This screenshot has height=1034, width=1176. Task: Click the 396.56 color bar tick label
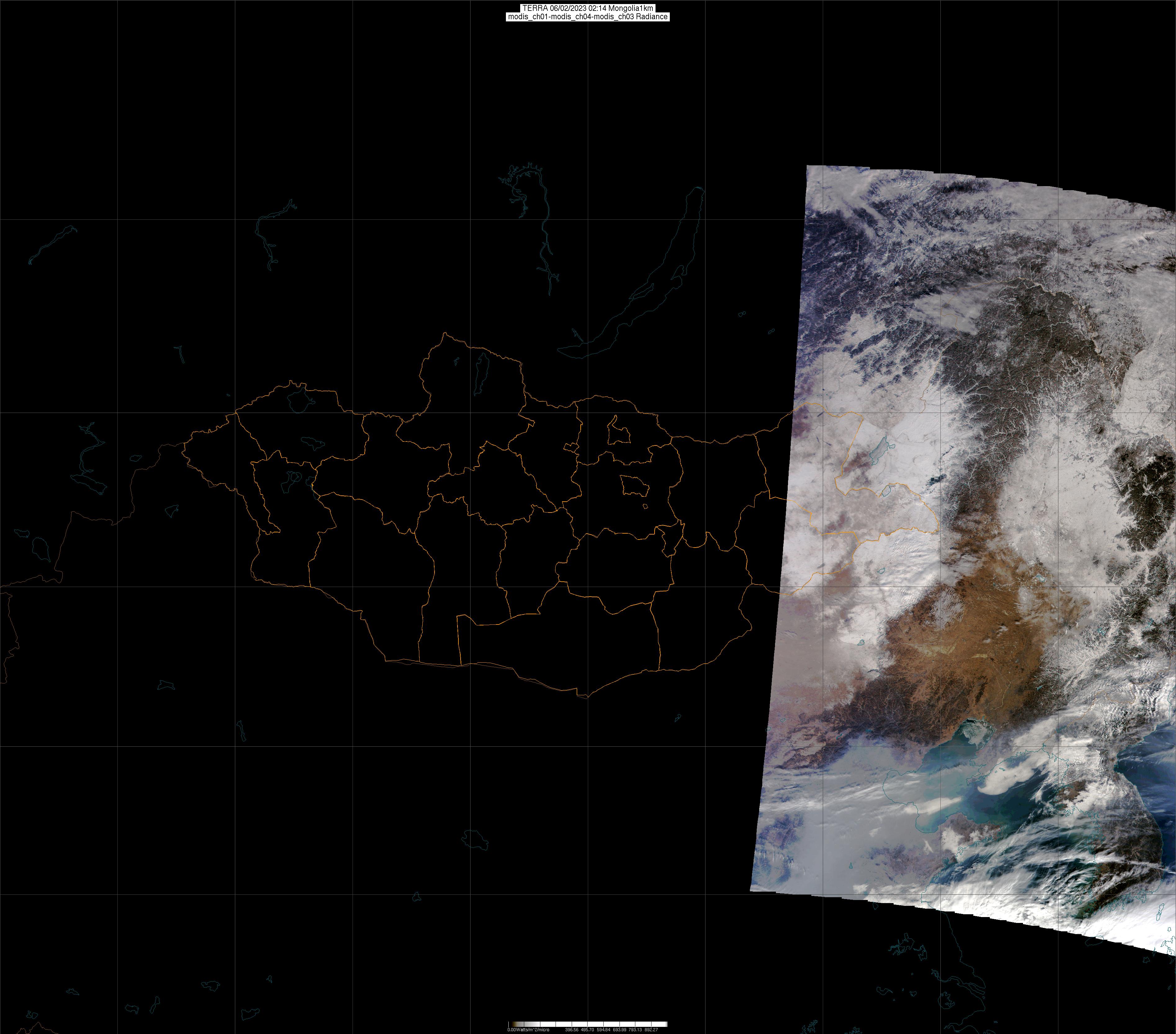pyautogui.click(x=571, y=1029)
